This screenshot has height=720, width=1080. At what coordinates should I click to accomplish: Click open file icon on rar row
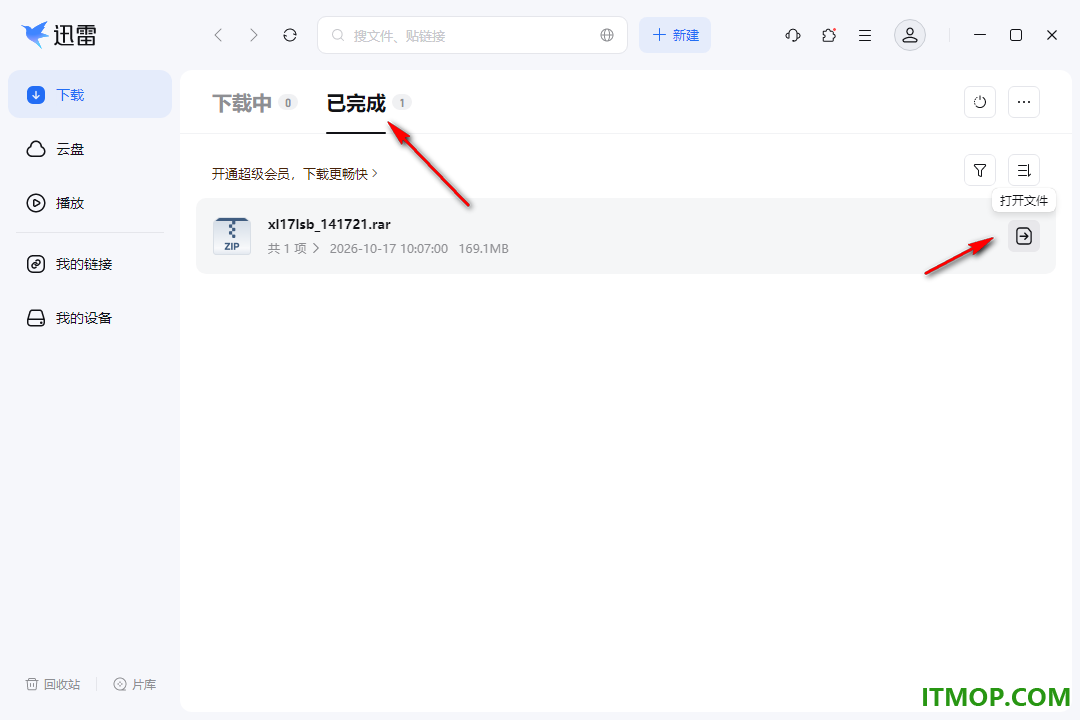1024,236
